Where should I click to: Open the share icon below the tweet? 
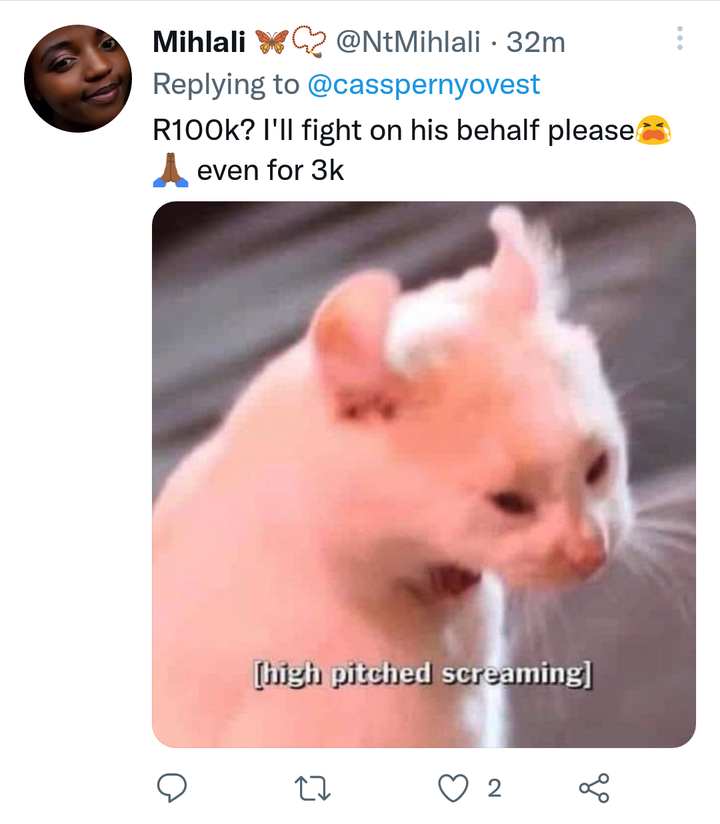pyautogui.click(x=594, y=788)
